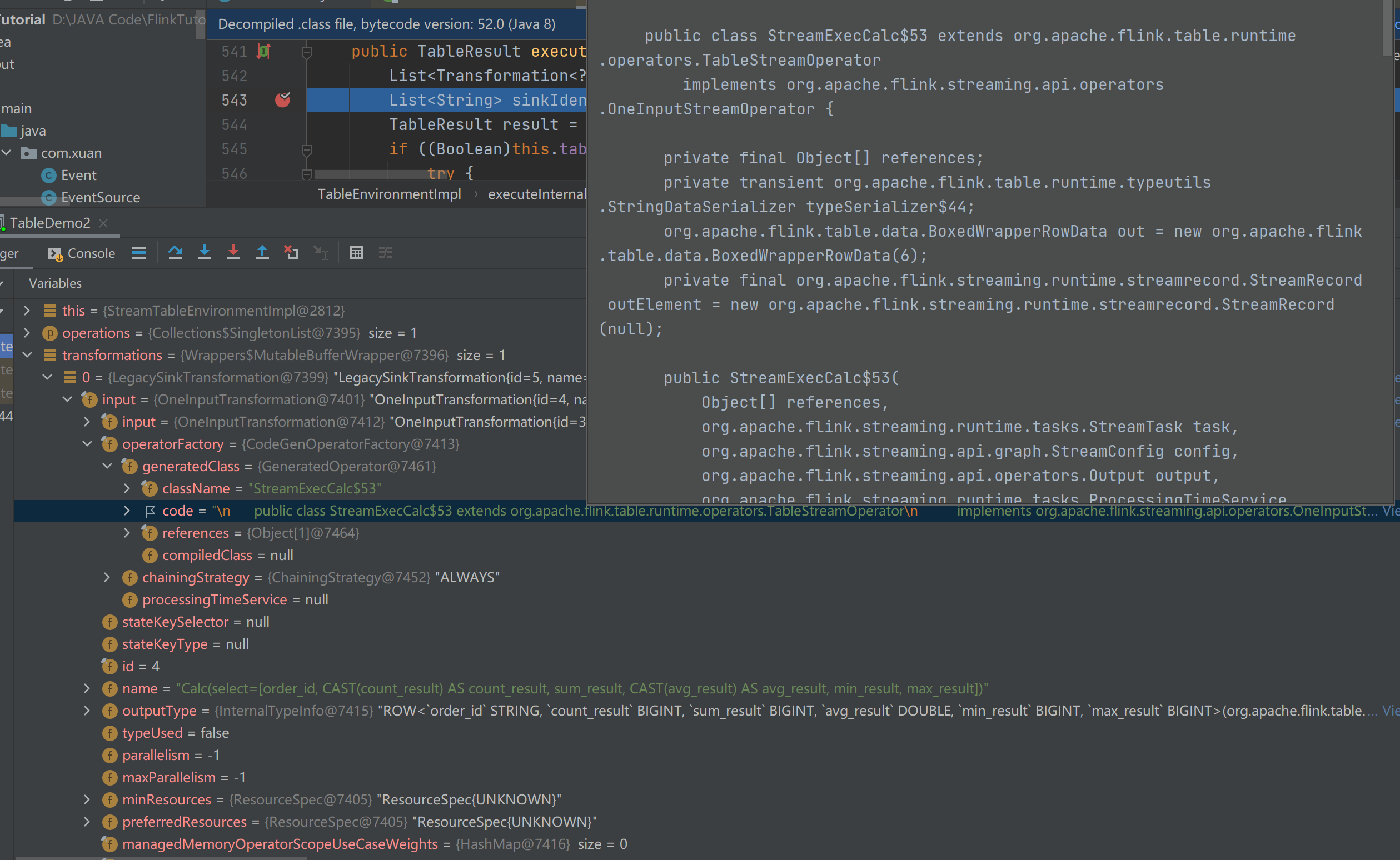Click the Step Over debugger icon
The width and height of the screenshot is (1400, 860).
[175, 253]
